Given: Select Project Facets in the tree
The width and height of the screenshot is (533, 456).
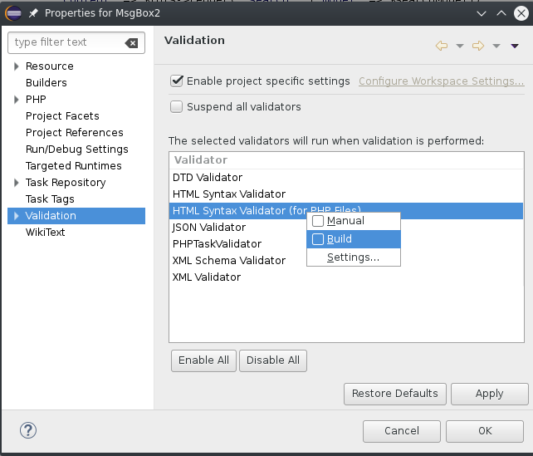Looking at the screenshot, I should click(63, 116).
